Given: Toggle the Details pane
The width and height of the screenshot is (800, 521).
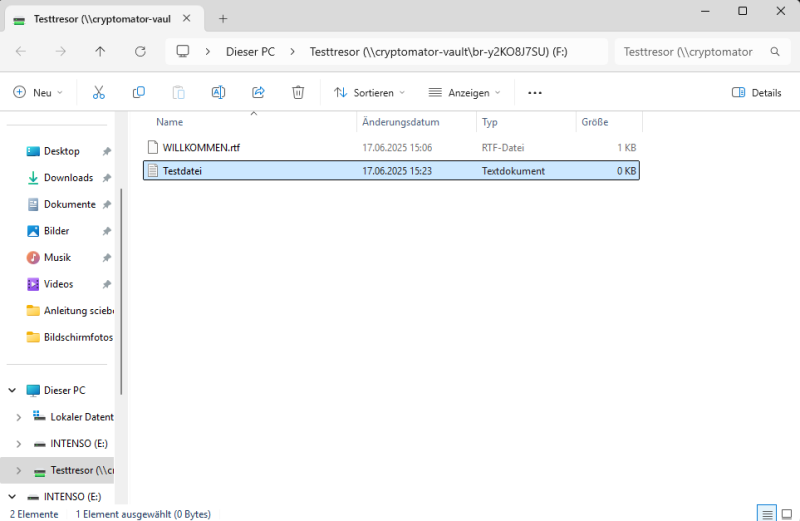Looking at the screenshot, I should pos(756,92).
